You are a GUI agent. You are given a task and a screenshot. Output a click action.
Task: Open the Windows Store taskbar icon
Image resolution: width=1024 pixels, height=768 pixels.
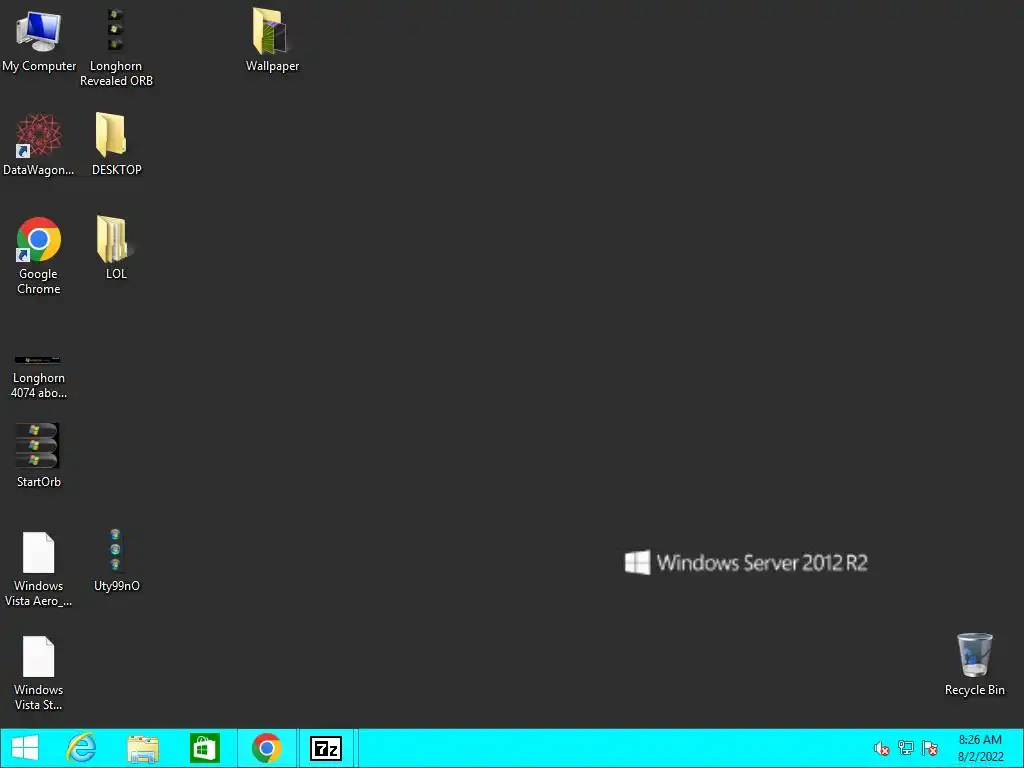[204, 748]
